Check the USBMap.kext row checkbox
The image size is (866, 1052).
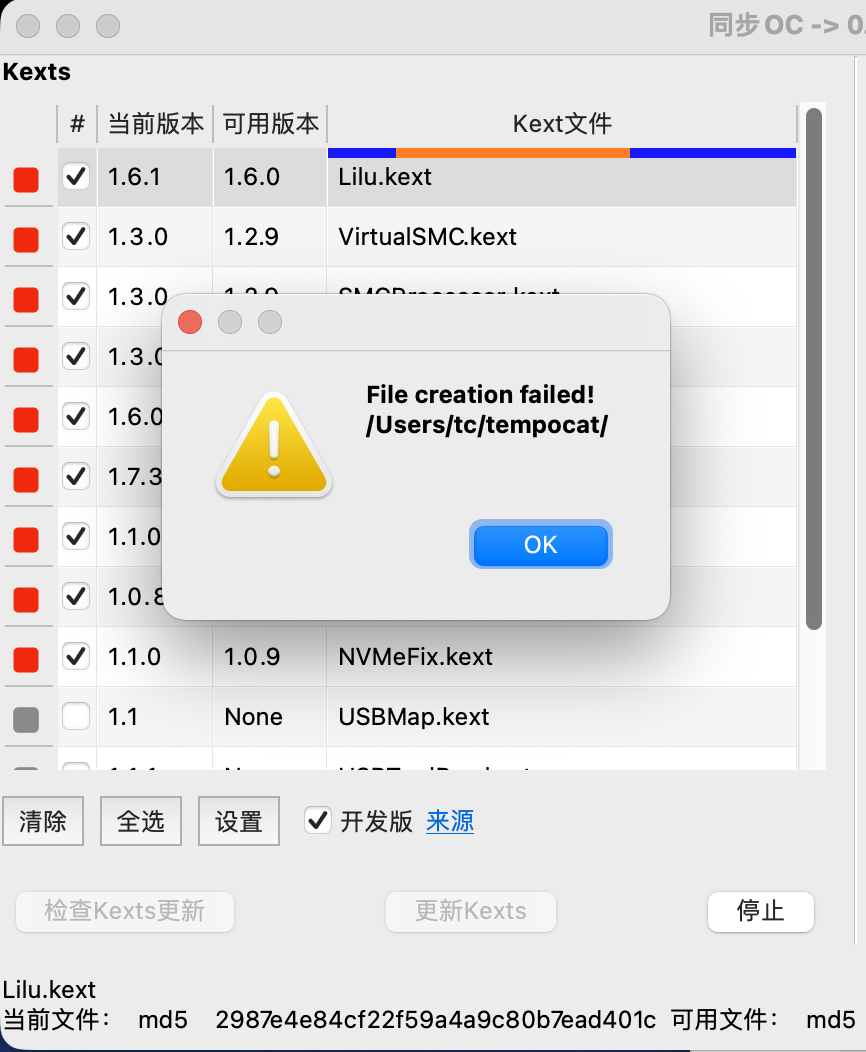[76, 716]
